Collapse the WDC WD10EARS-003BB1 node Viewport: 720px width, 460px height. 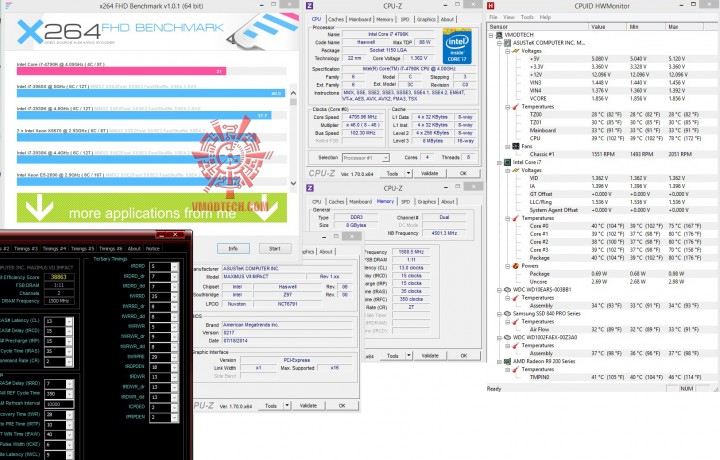(x=499, y=290)
